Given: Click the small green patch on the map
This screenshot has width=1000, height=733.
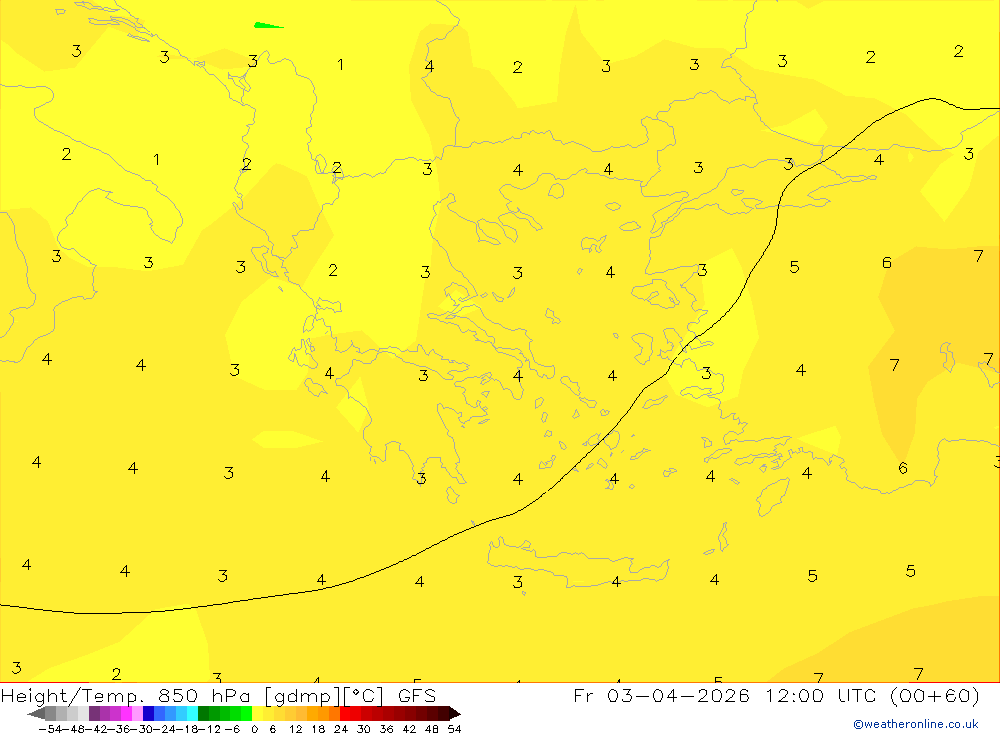Looking at the screenshot, I should 268,26.
